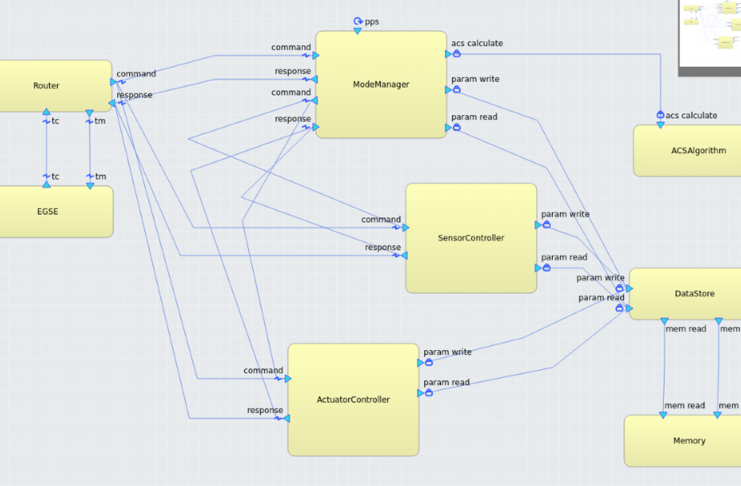The width and height of the screenshot is (741, 486).
Task: Click the param read port on ActuatorController
Action: point(428,392)
